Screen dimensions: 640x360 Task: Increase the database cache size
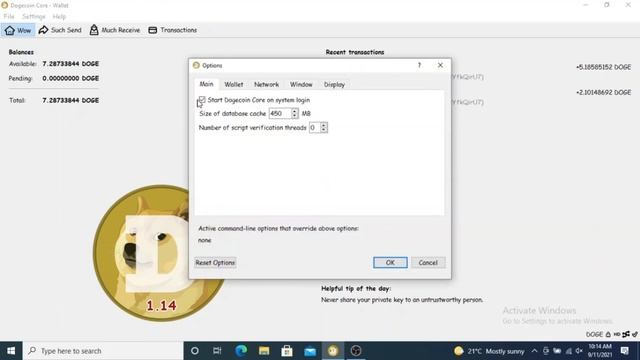[x=295, y=111]
